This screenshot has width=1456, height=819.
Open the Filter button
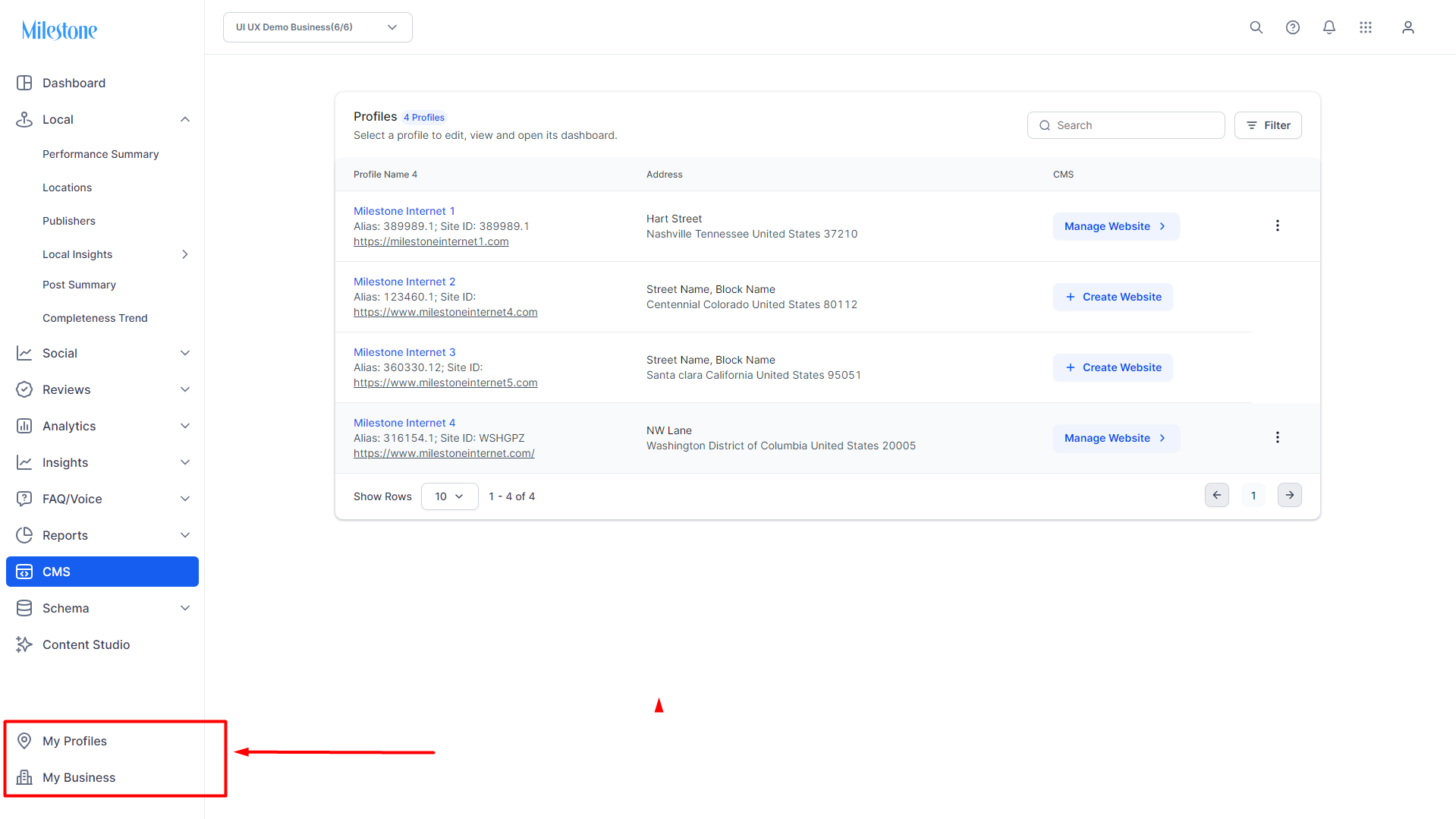coord(1268,125)
